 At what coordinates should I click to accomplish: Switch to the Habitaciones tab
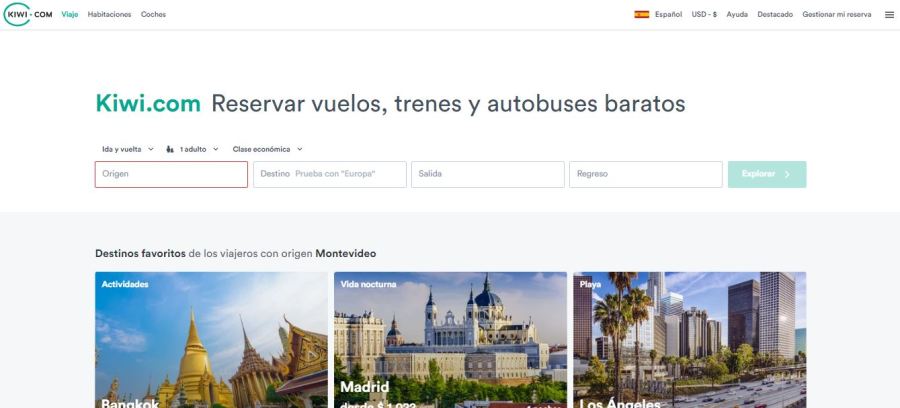[109, 15]
